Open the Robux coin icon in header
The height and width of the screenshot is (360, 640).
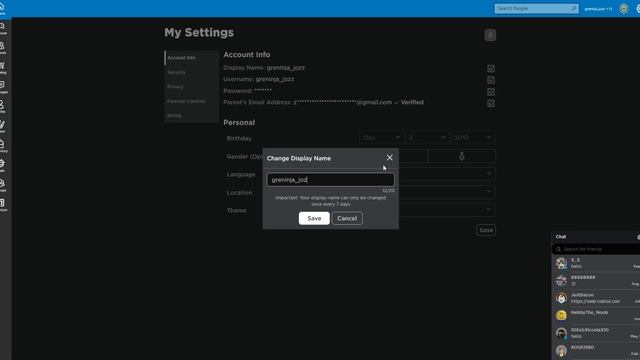tap(624, 9)
